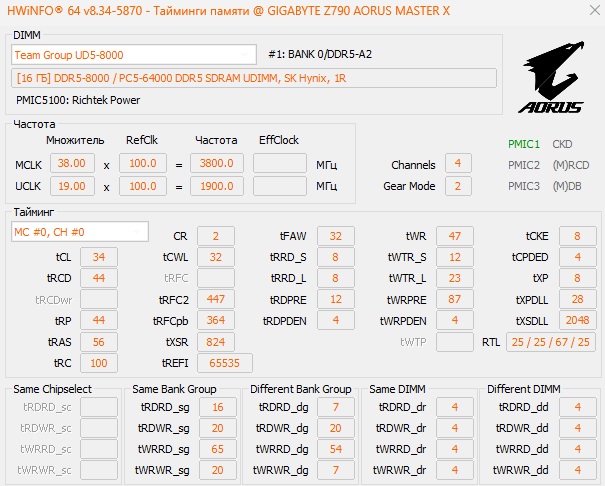Click the PMIC2 indicator label

point(524,165)
